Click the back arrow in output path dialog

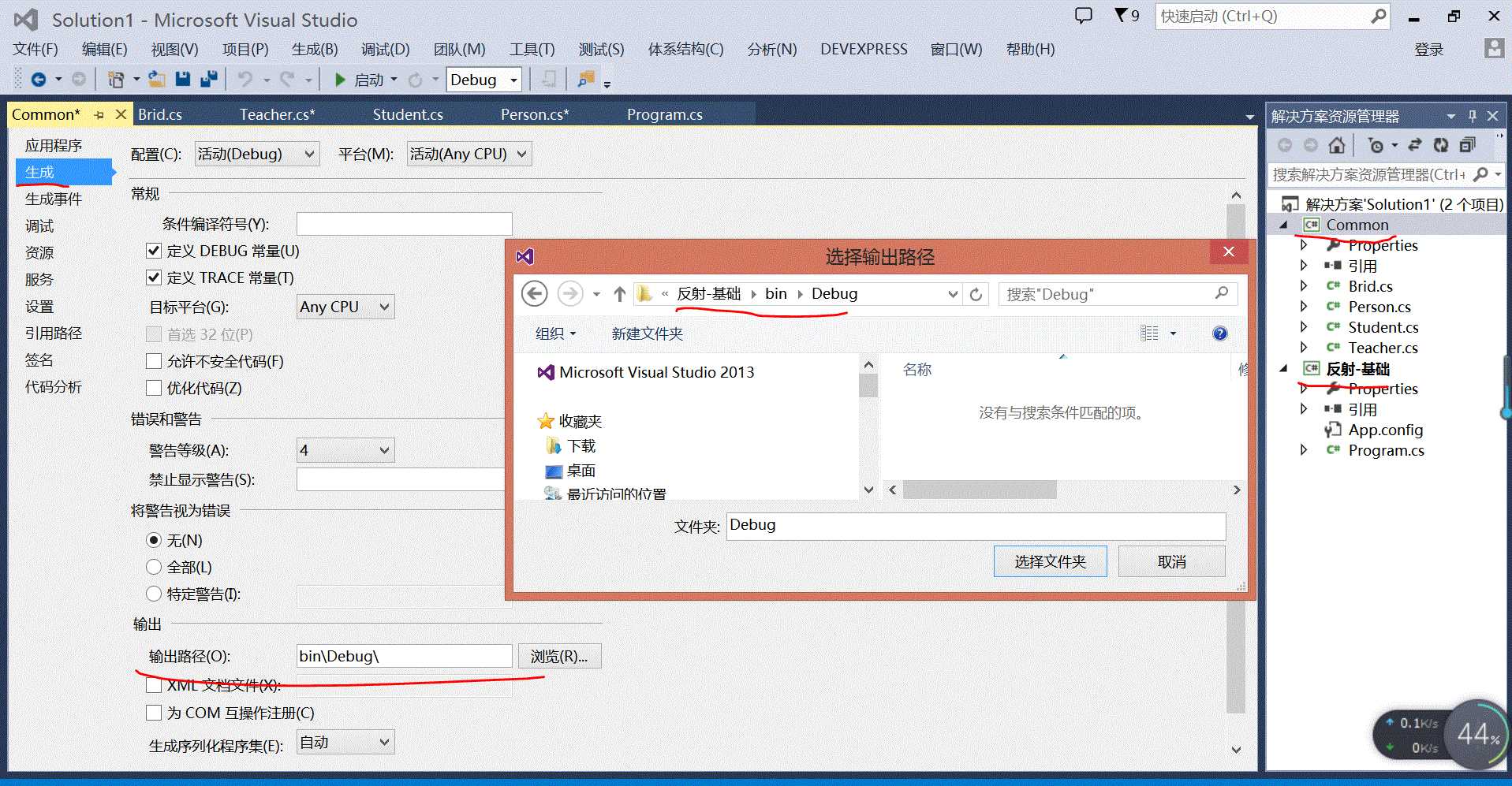click(535, 294)
